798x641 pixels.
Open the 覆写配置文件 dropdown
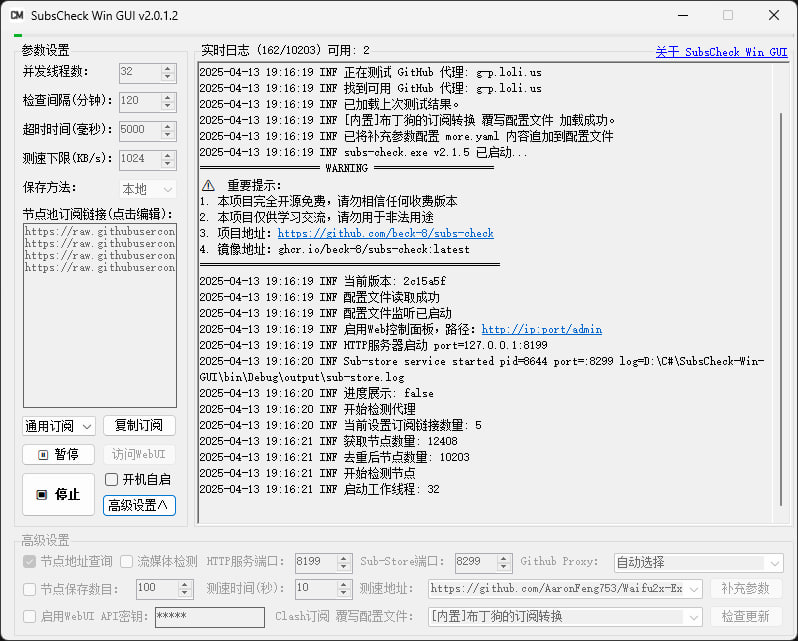565,617
